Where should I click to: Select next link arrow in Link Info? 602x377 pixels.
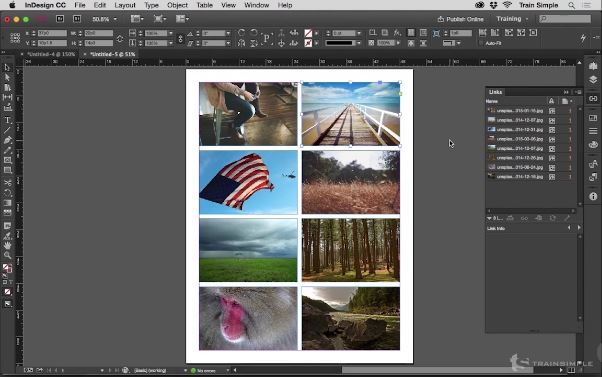[579, 228]
